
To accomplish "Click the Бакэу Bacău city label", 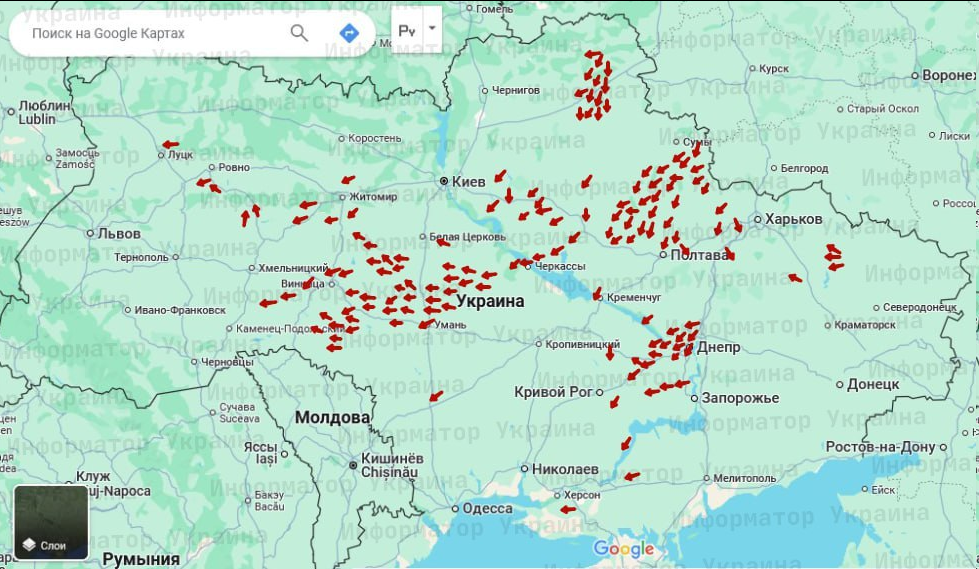I will [270, 501].
